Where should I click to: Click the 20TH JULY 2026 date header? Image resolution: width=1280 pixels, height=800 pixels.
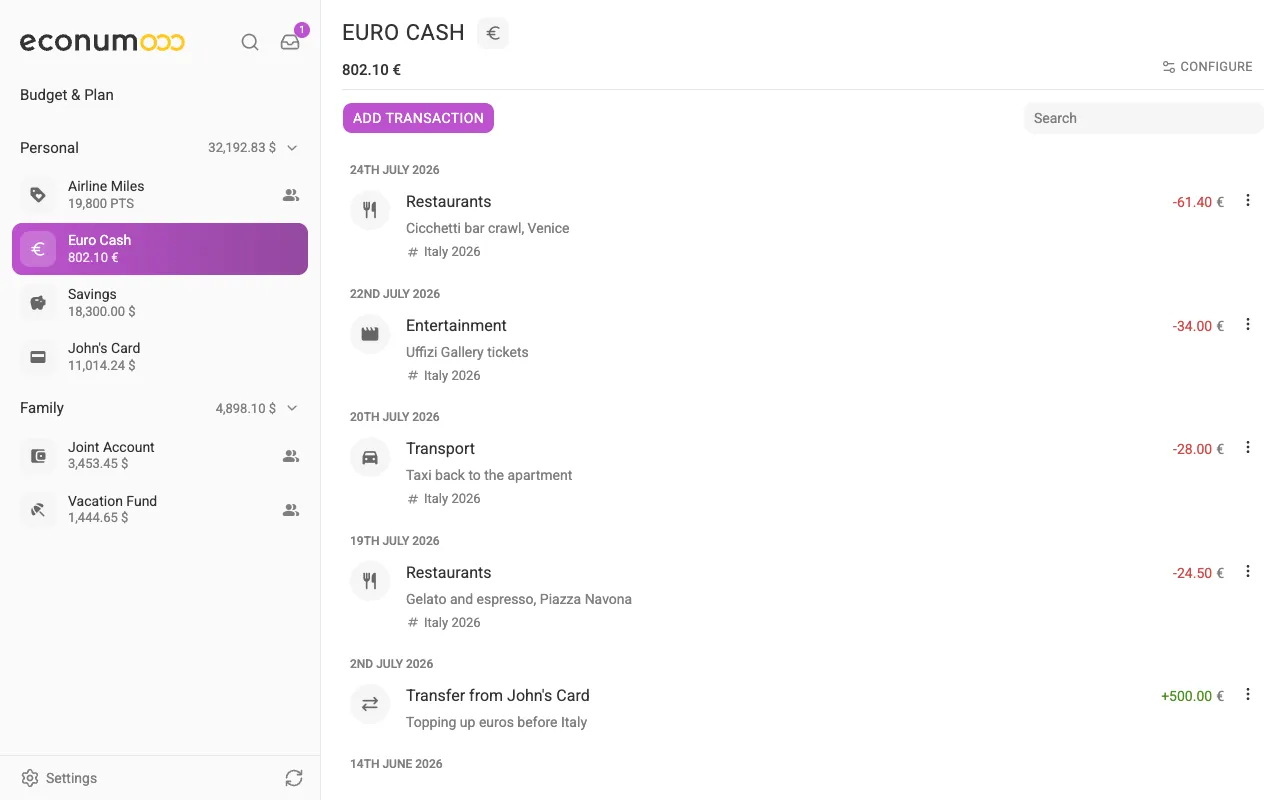click(395, 417)
